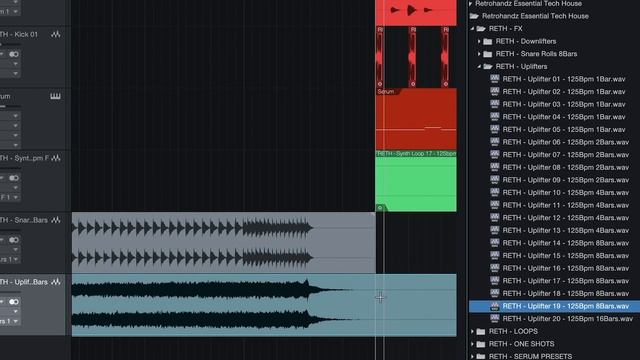Expand the RETH - Snare Rolls 8Bars arrow
The image size is (640, 360).
[x=479, y=54]
